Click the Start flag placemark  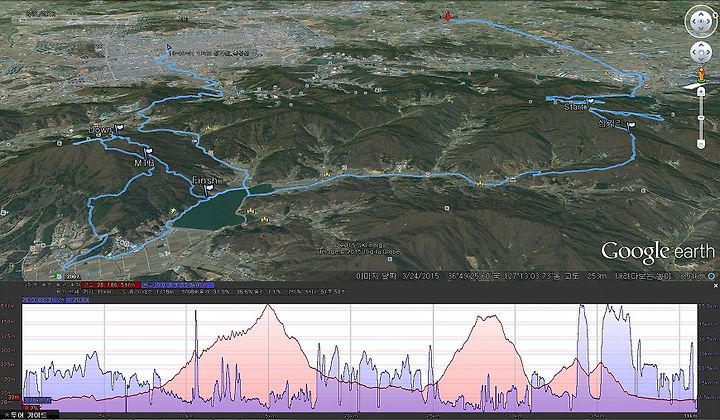click(x=591, y=102)
